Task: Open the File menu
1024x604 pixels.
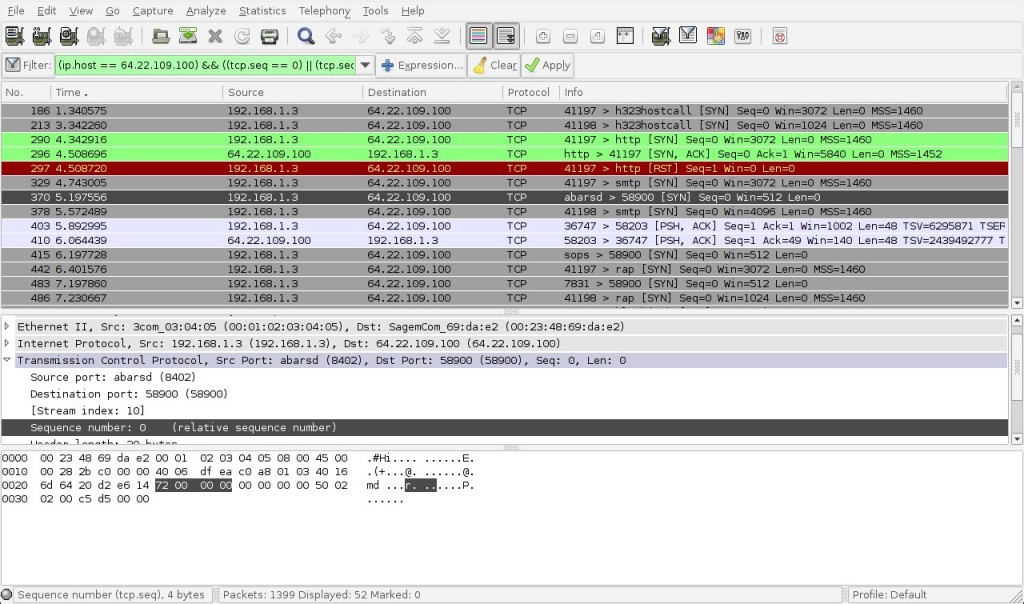Action: 16,11
